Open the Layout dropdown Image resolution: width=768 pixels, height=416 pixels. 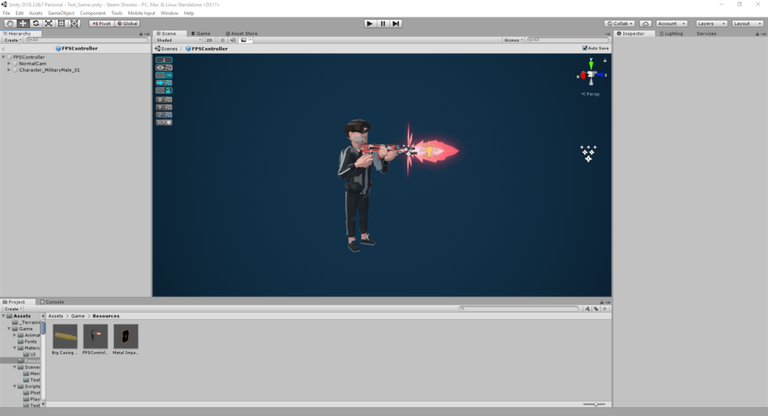[x=747, y=24]
